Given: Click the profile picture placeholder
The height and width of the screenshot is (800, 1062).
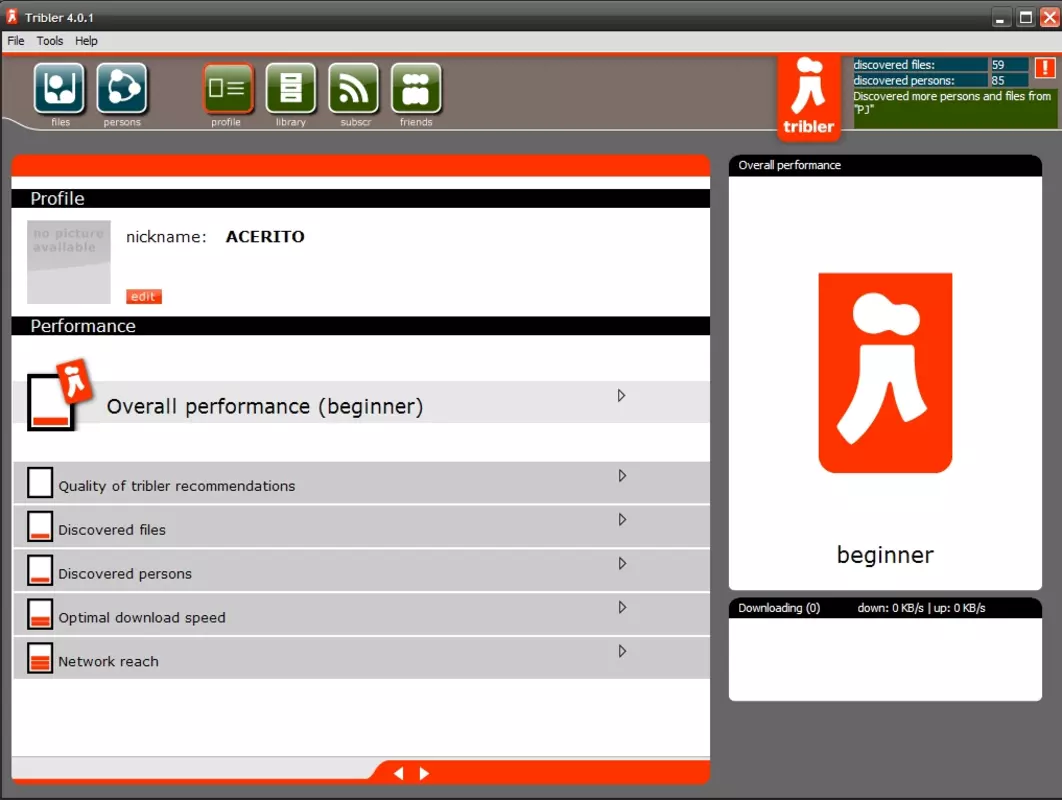Looking at the screenshot, I should (x=68, y=261).
